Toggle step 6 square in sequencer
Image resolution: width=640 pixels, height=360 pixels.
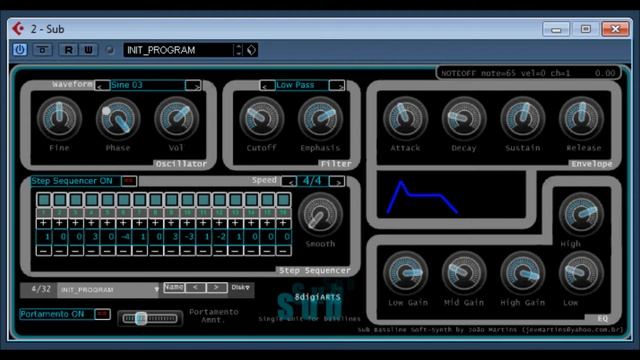click(x=124, y=200)
